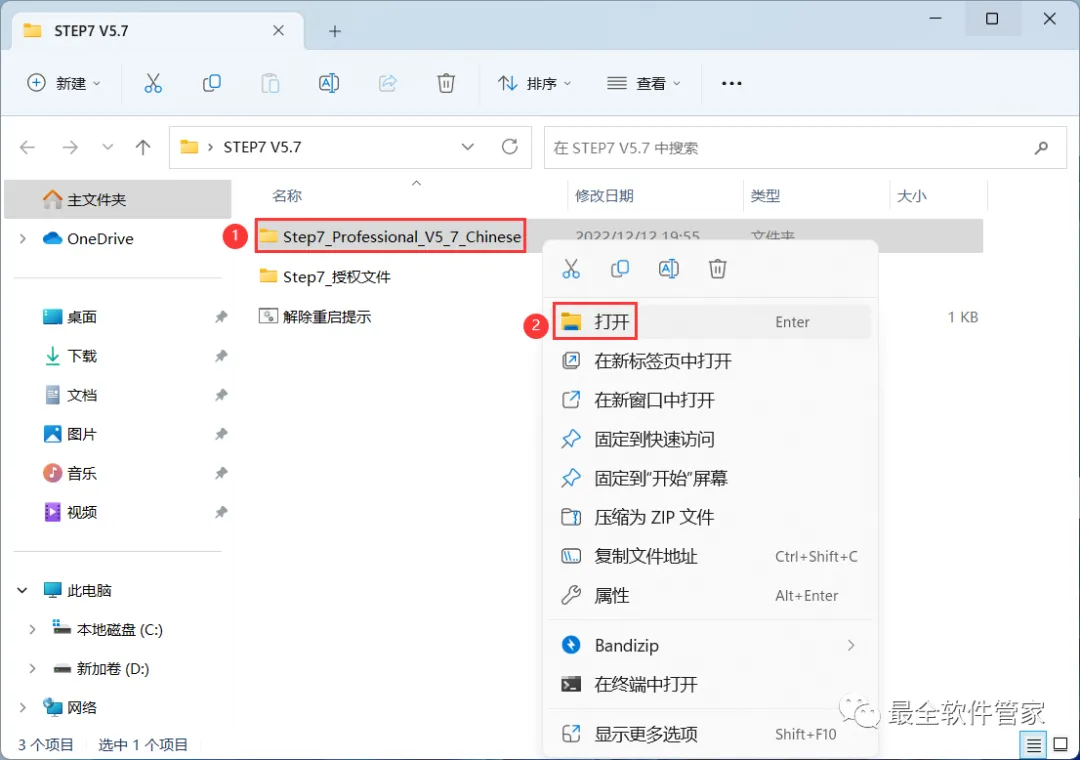Viewport: 1080px width, 760px height.
Task: Open 属性 from the context menu
Action: (711, 595)
